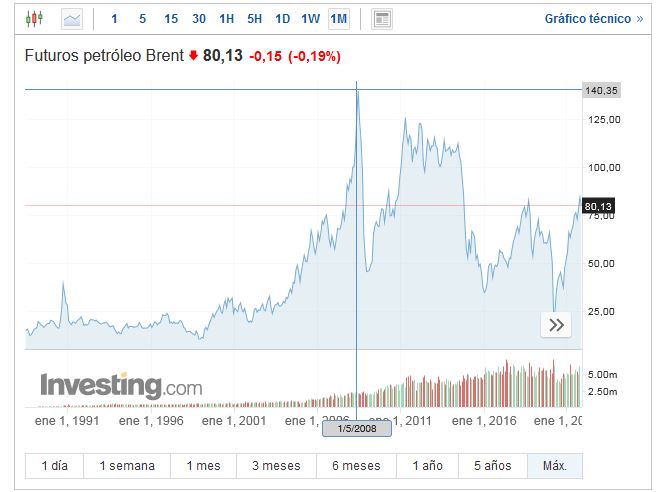Set interval to 1M monthly
Viewport: 661px width, 492px height.
click(339, 19)
